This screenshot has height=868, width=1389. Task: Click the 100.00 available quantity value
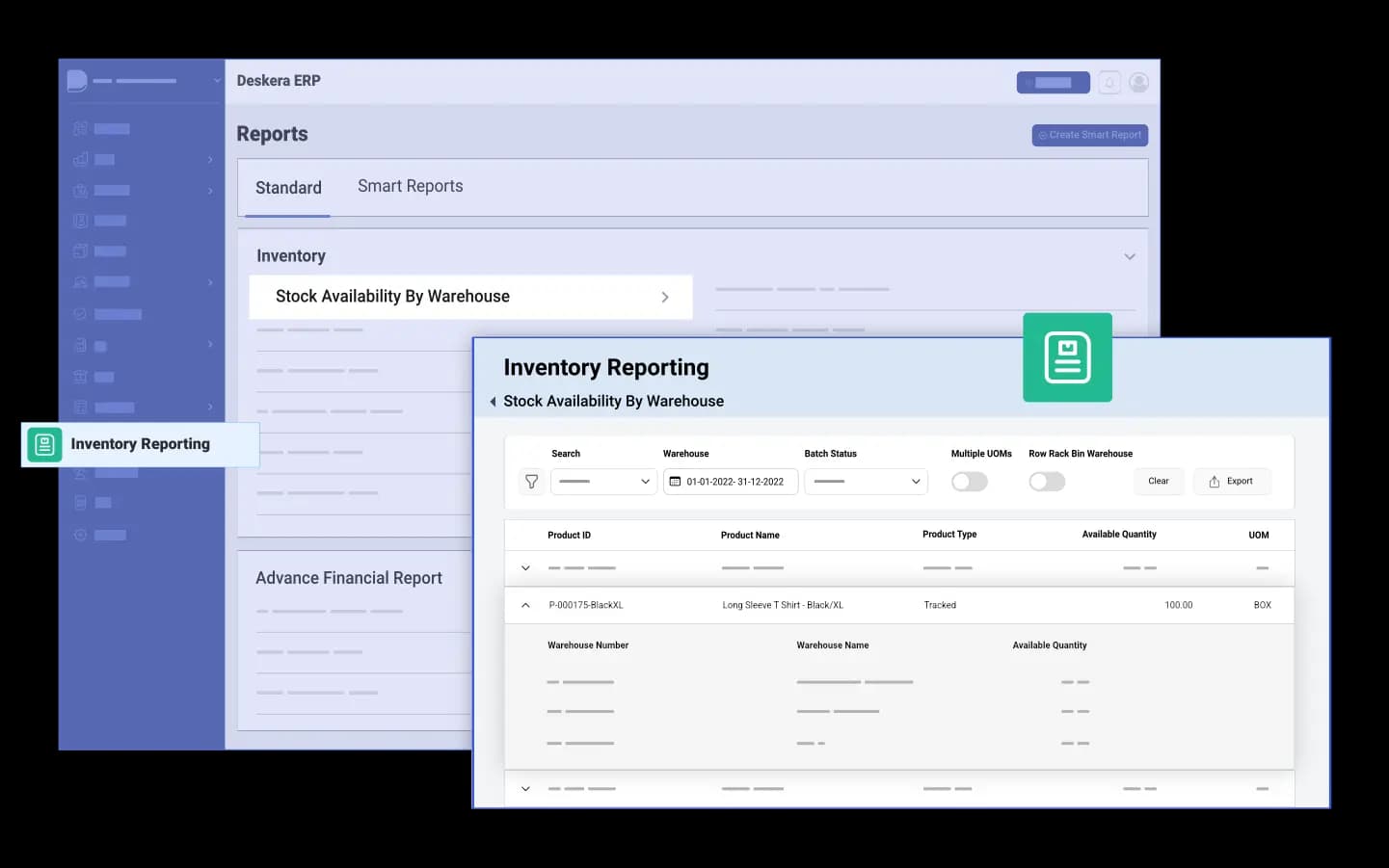pyautogui.click(x=1178, y=606)
